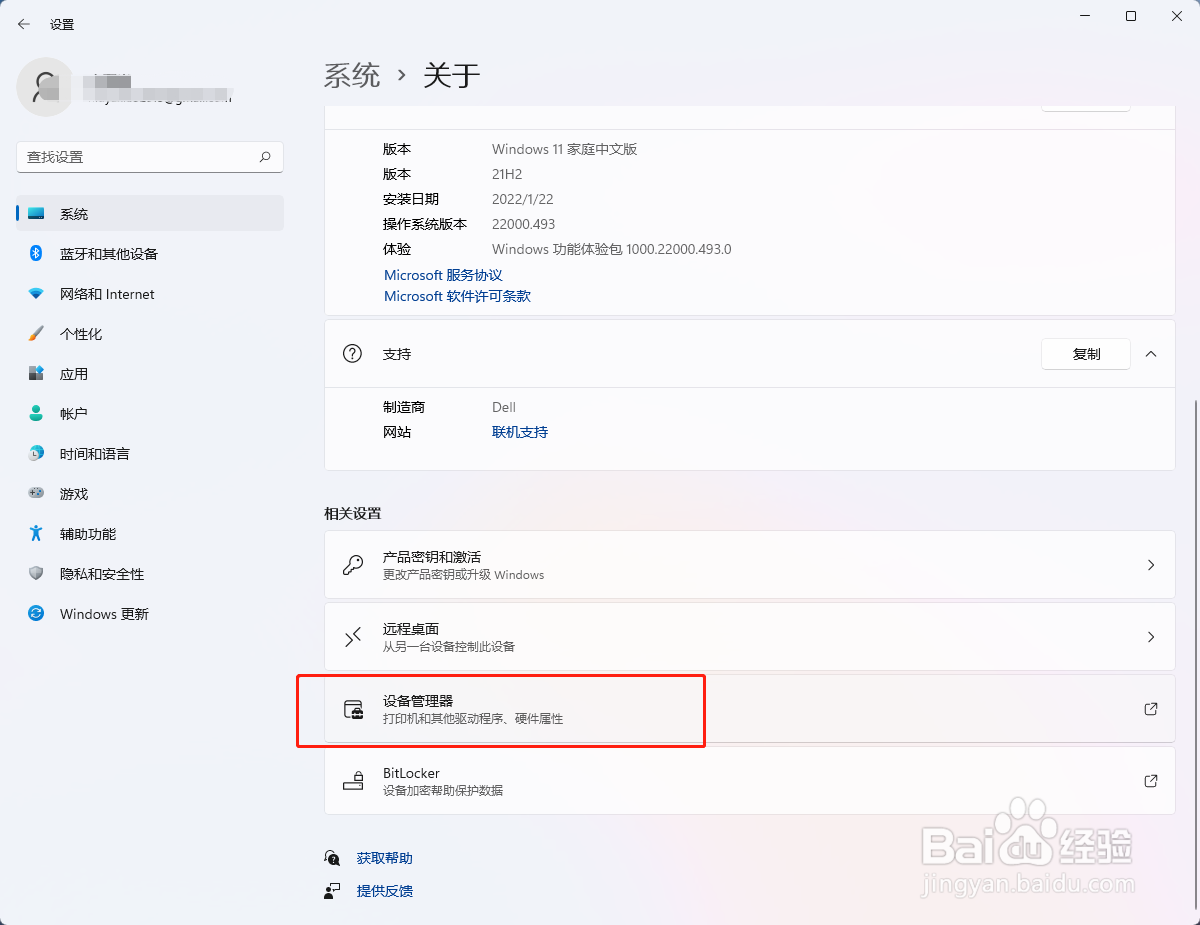This screenshot has width=1200, height=925.
Task: Click the BitLocker lock icon
Action: [353, 781]
